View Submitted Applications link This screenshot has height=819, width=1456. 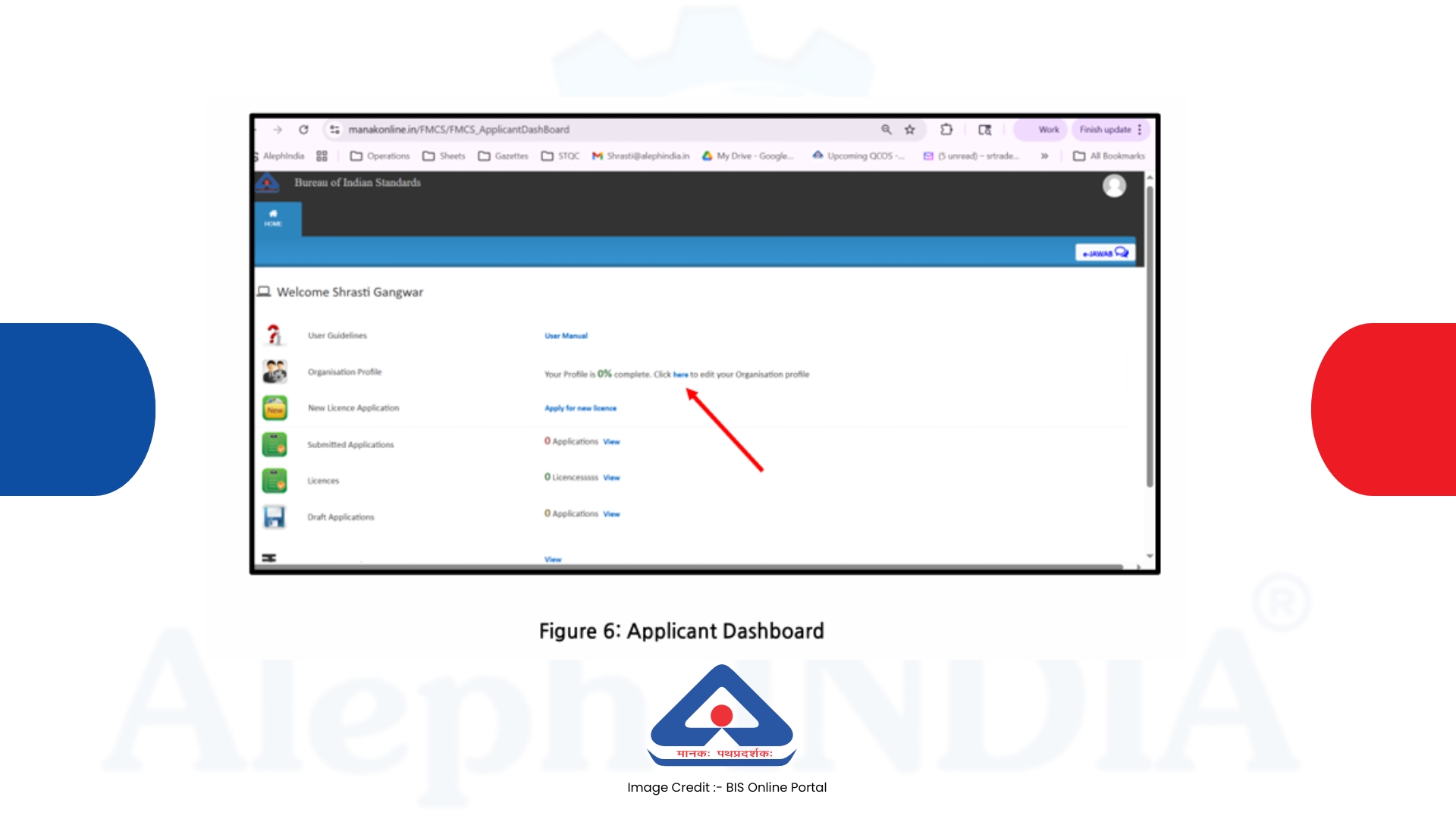tap(611, 442)
